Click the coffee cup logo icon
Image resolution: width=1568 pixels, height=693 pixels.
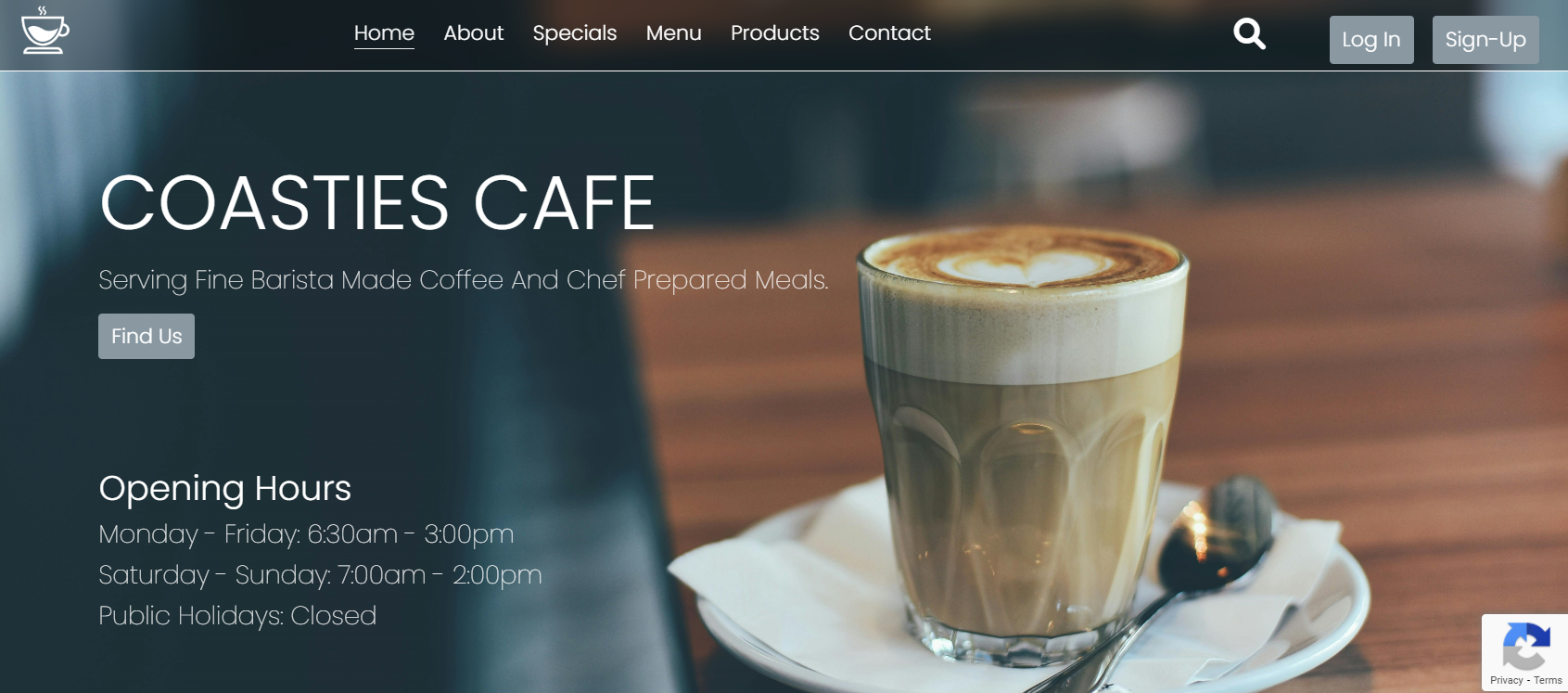click(45, 30)
